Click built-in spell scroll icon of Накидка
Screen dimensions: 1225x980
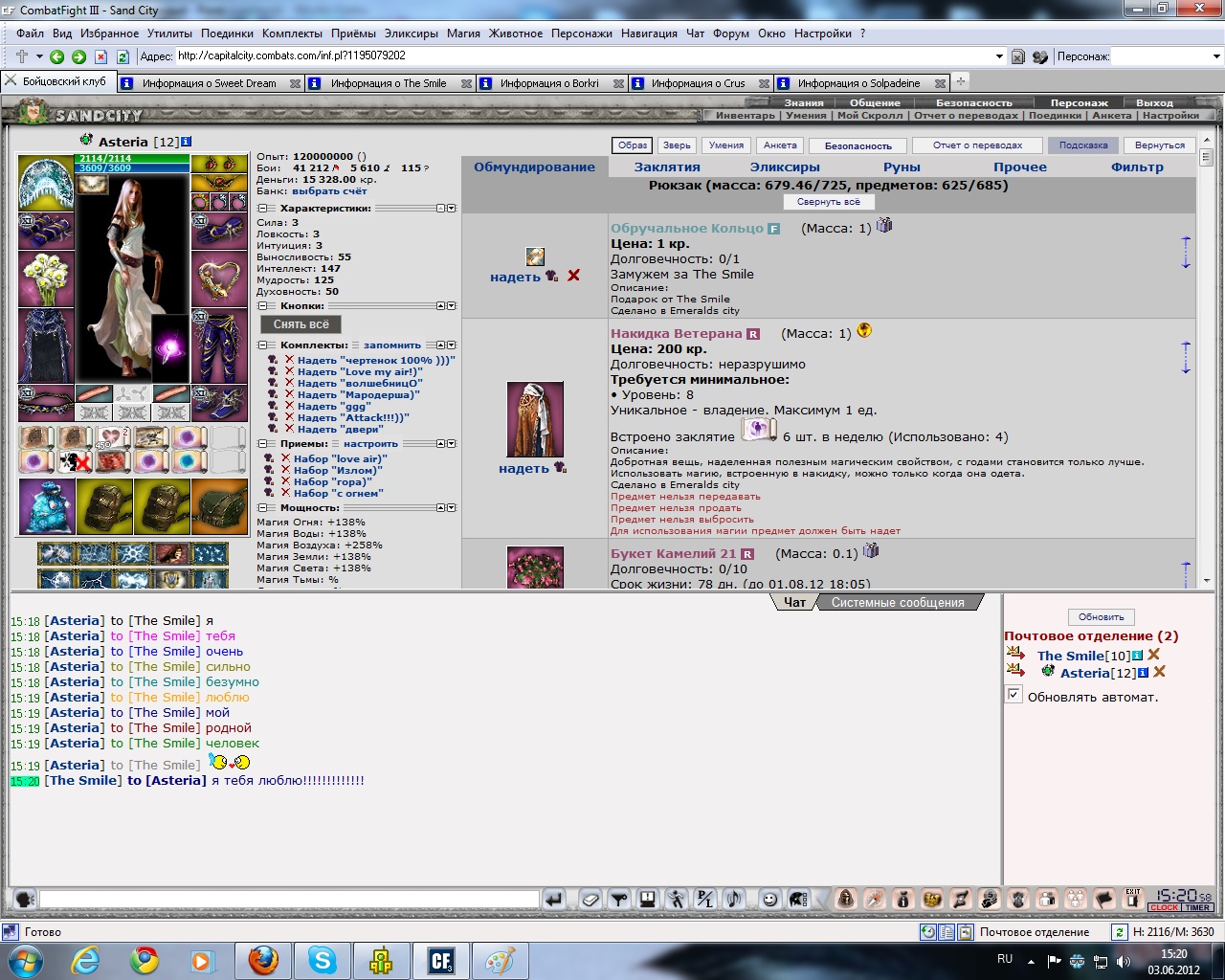point(759,430)
